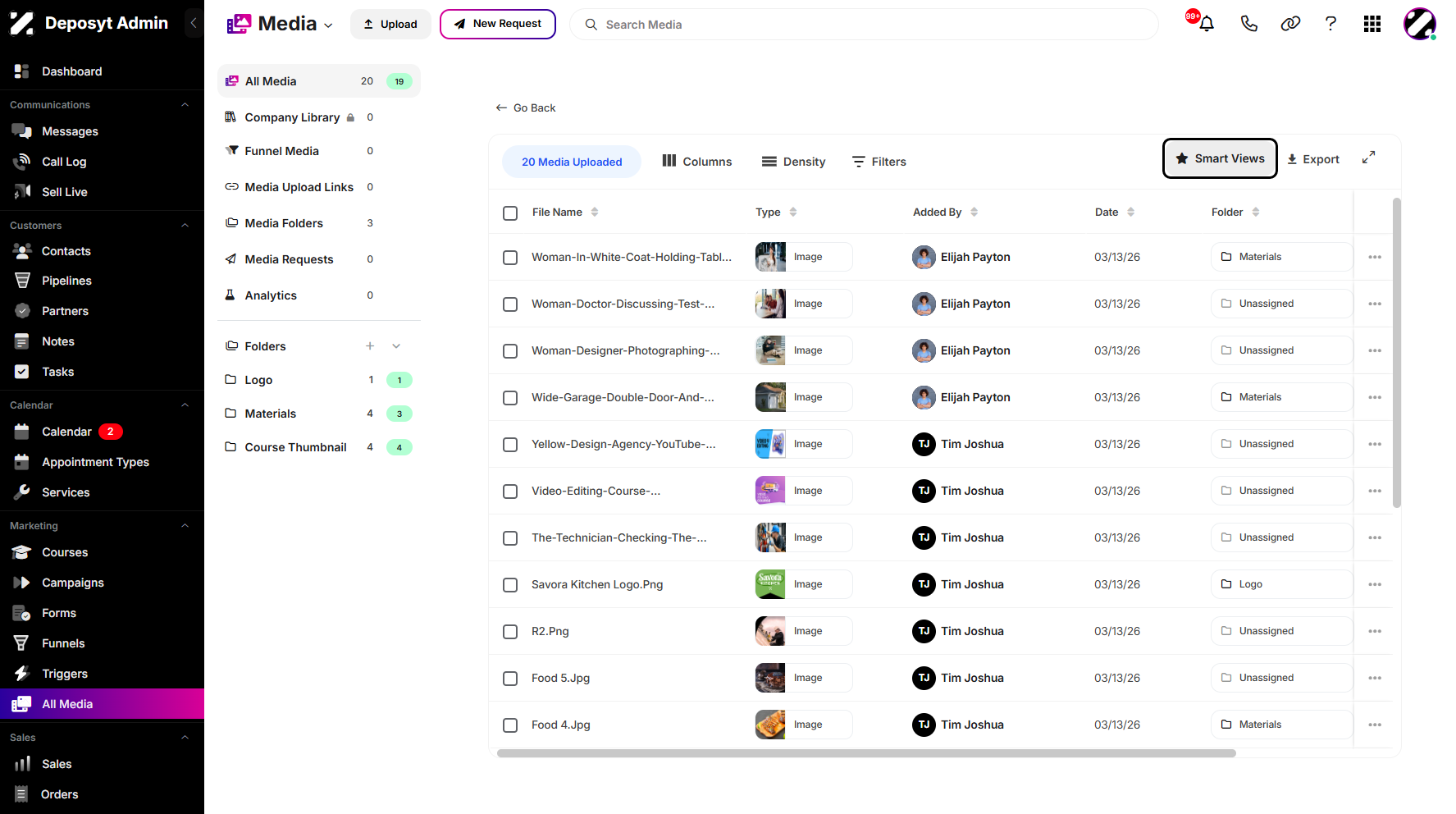Collapse the Folders list chevron
Screen dimensions: 1456x814
point(396,346)
